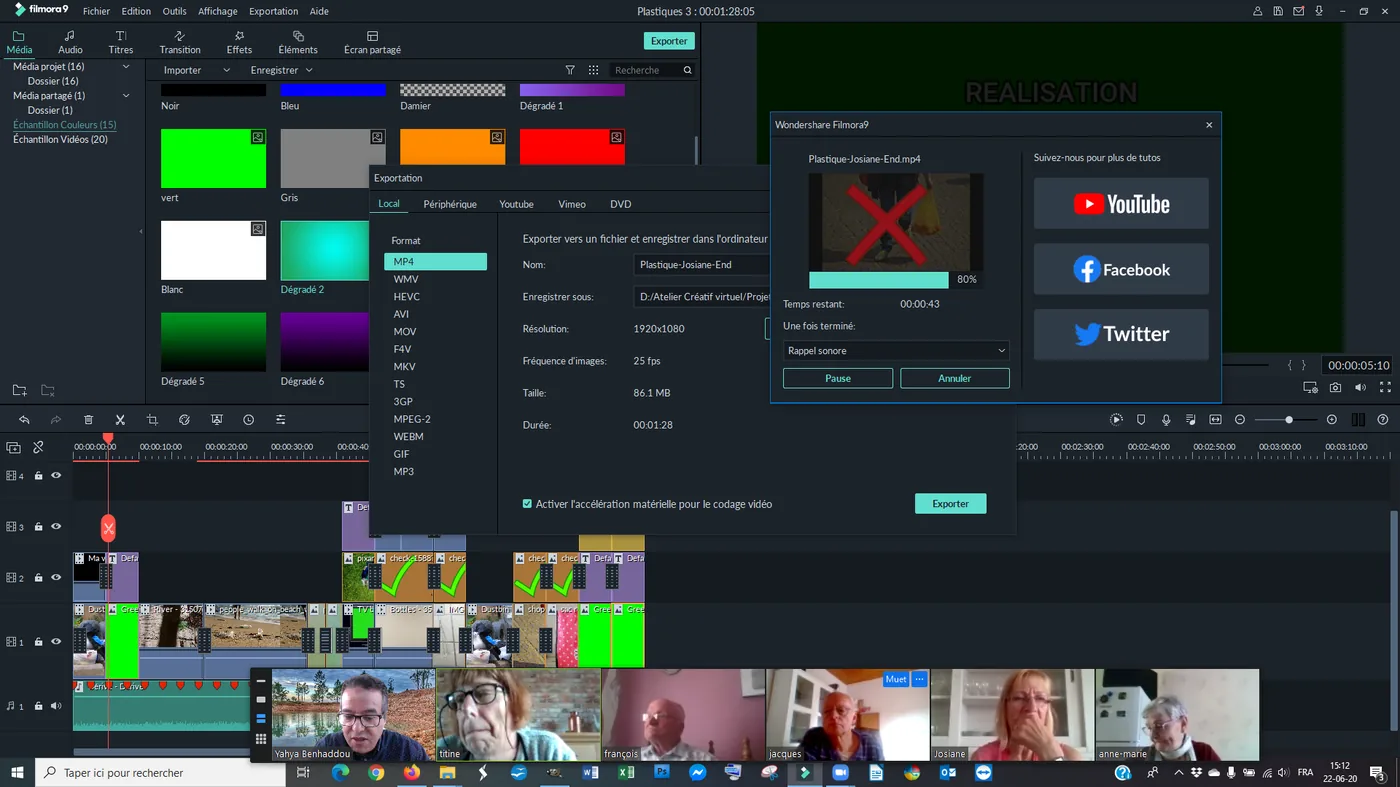1400x787 pixels.
Task: Pause the export with the Pause button
Action: coord(838,378)
